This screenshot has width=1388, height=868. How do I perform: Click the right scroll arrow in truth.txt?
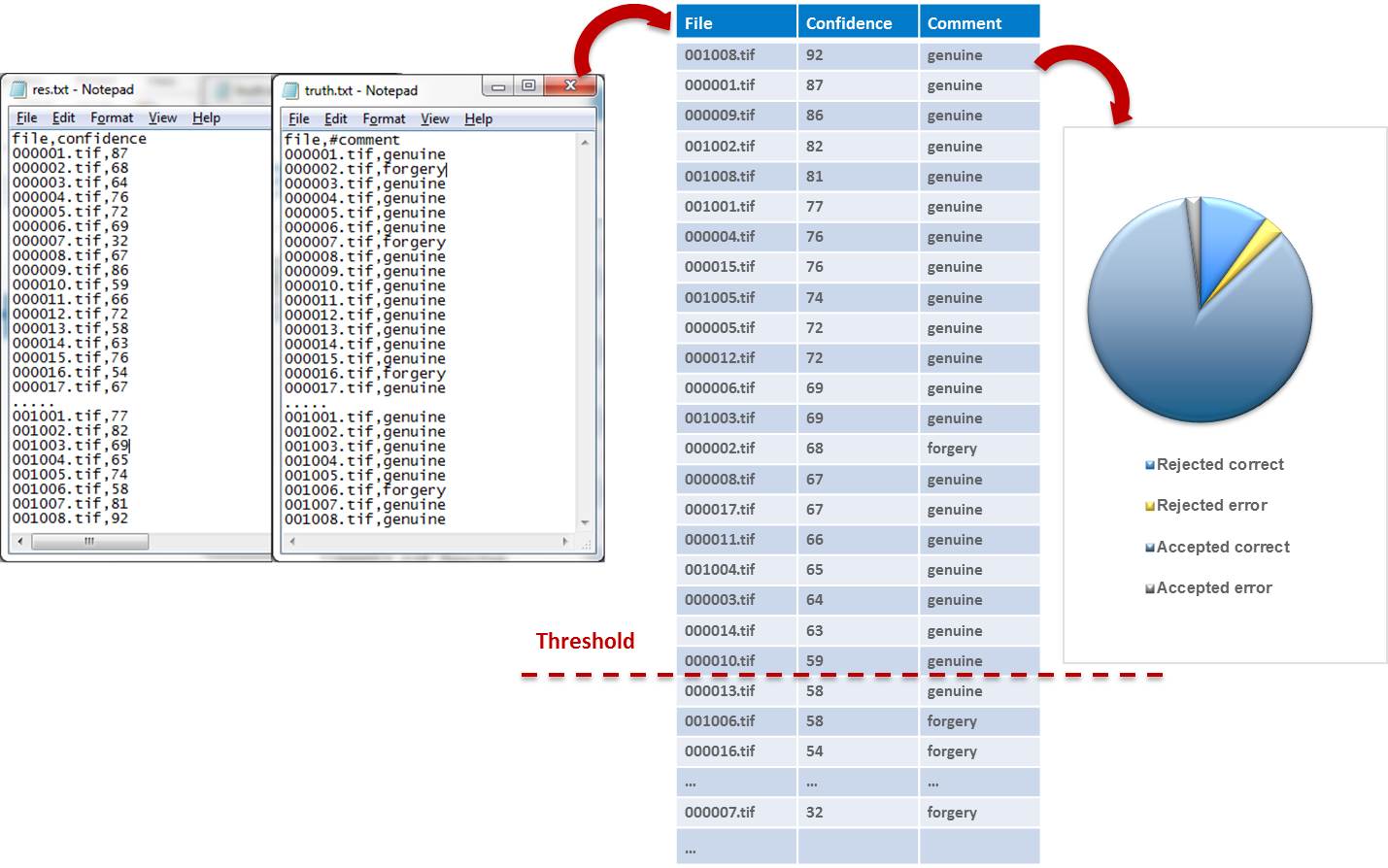coord(565,542)
